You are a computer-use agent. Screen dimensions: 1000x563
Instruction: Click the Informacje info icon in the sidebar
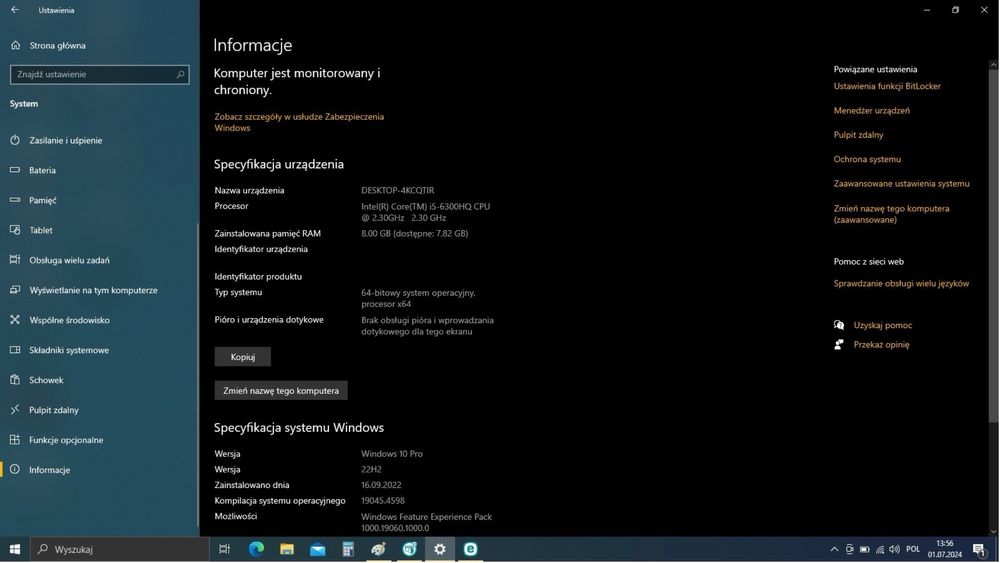tap(15, 469)
